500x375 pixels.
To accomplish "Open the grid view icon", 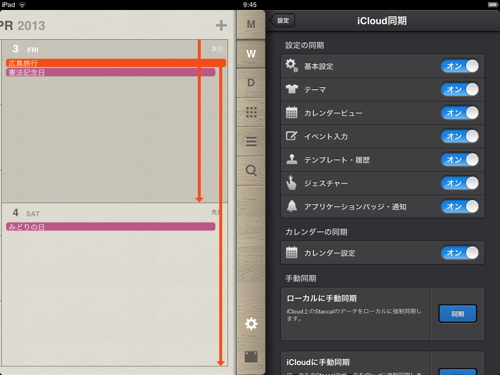I will [x=251, y=112].
